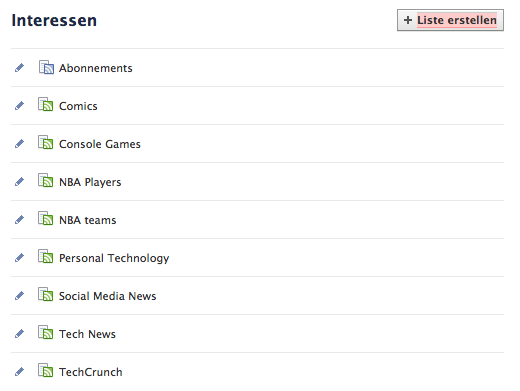Click the pencil icon beside Console Games
This screenshot has height=391, width=520.
click(x=20, y=144)
